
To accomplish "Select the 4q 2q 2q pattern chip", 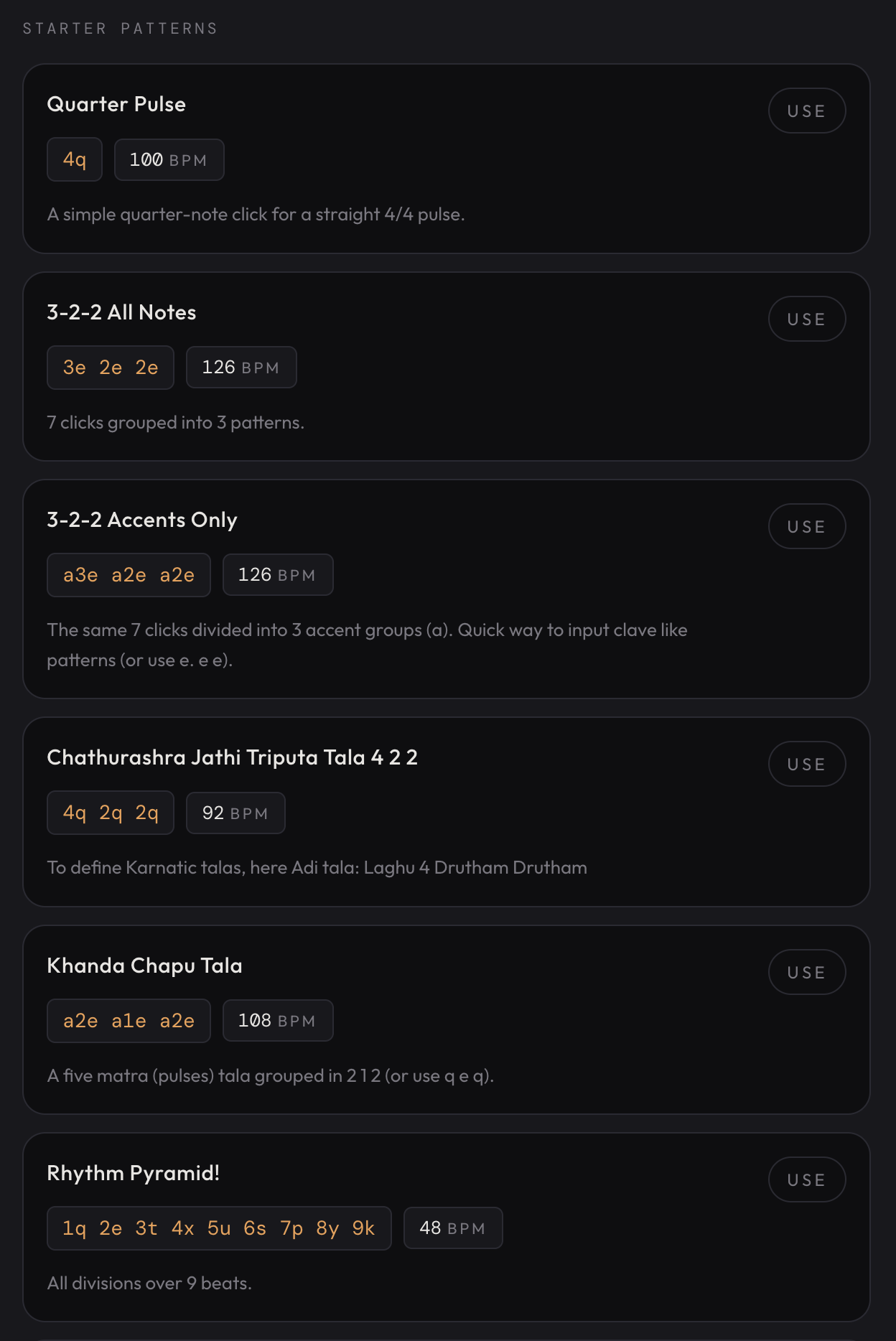I will [x=111, y=813].
